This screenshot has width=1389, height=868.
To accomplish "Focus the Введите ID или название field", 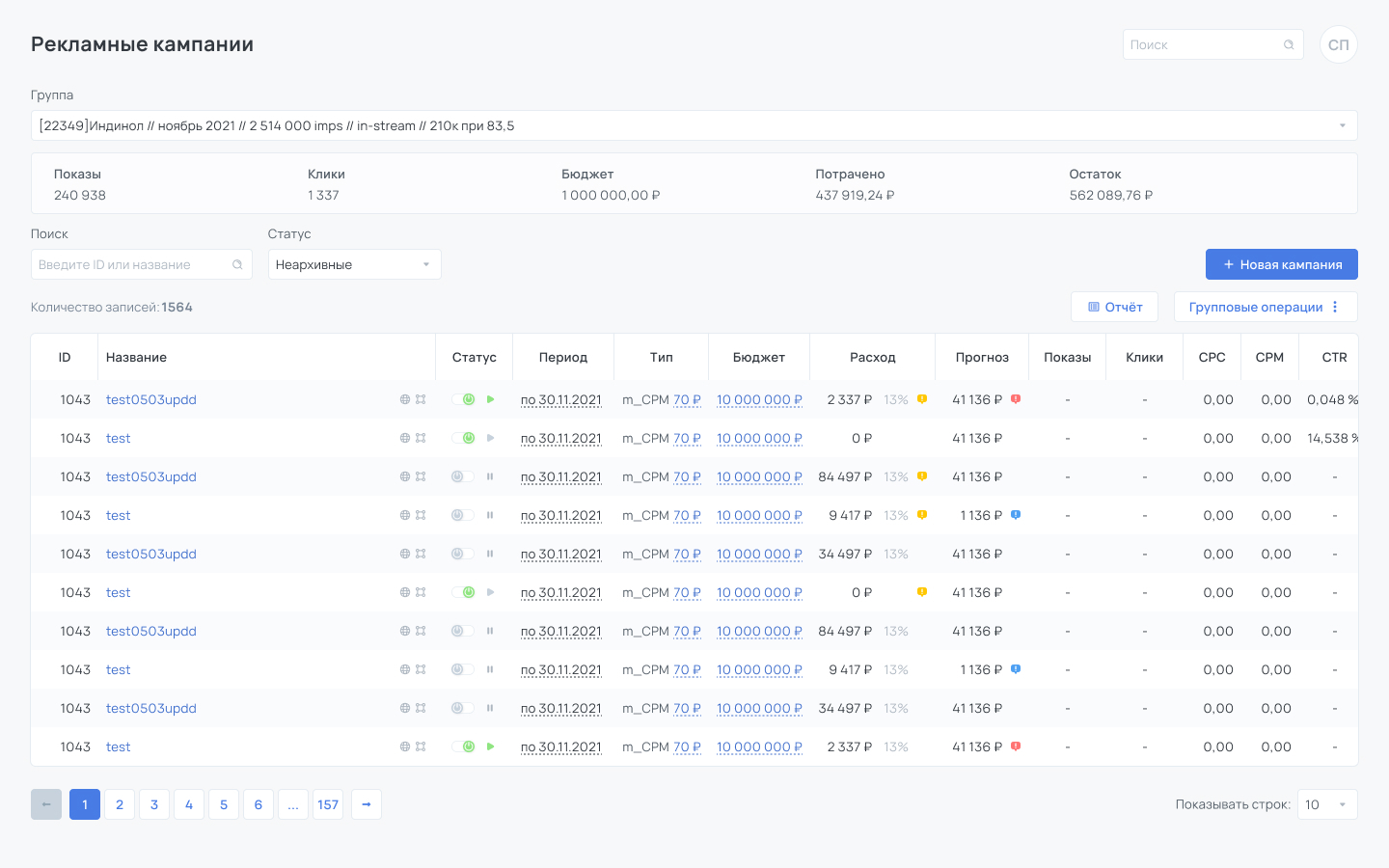I will click(142, 264).
